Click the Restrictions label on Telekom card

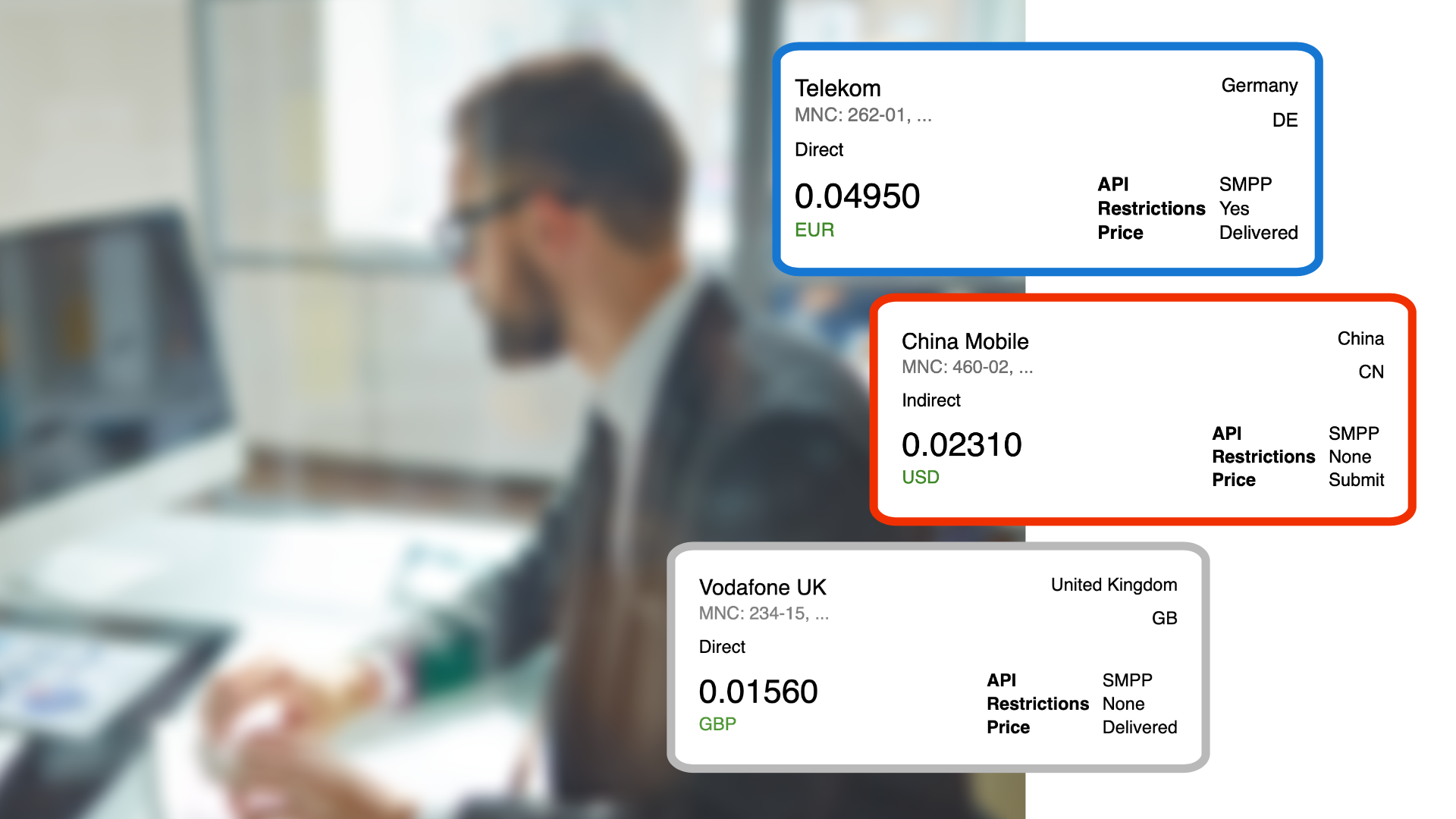pos(1151,209)
